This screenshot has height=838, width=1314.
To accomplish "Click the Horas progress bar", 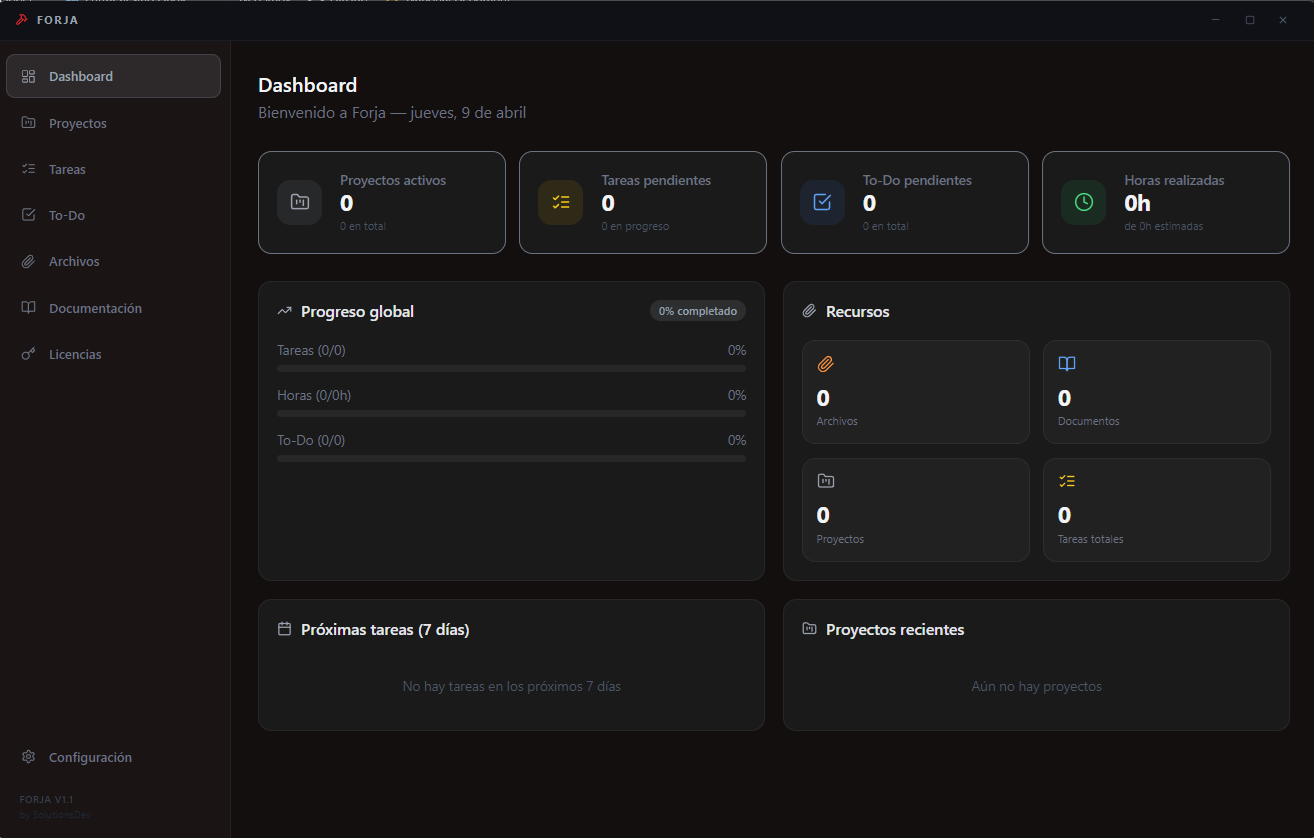I will pyautogui.click(x=511, y=412).
